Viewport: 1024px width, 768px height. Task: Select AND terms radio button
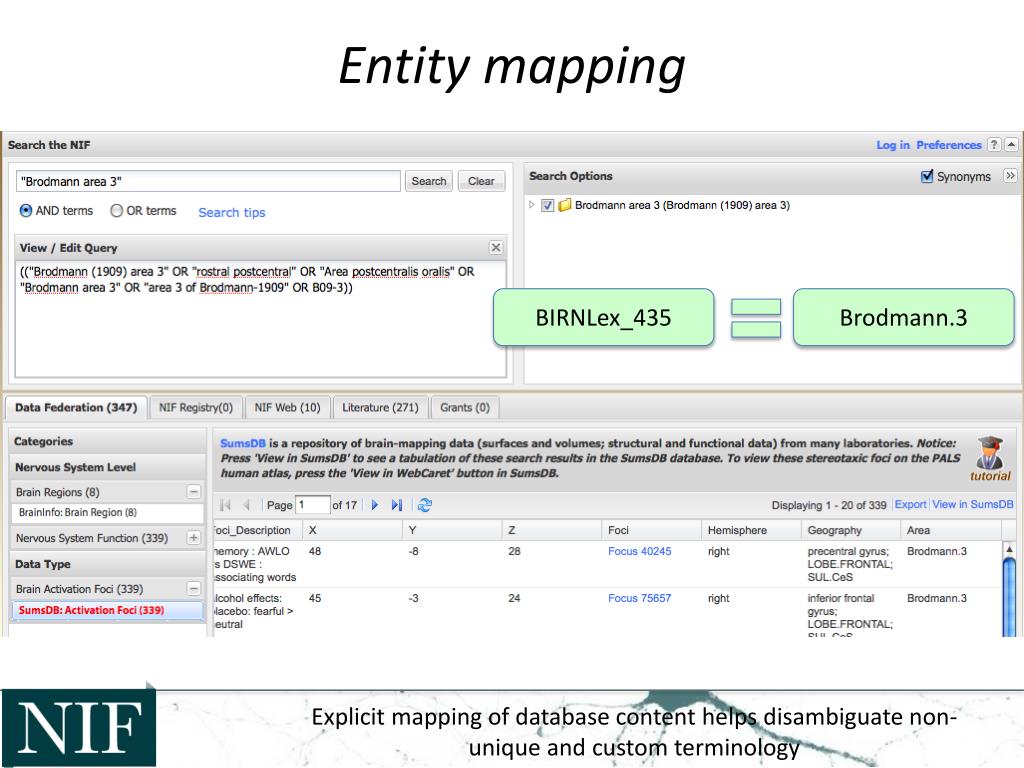26,211
